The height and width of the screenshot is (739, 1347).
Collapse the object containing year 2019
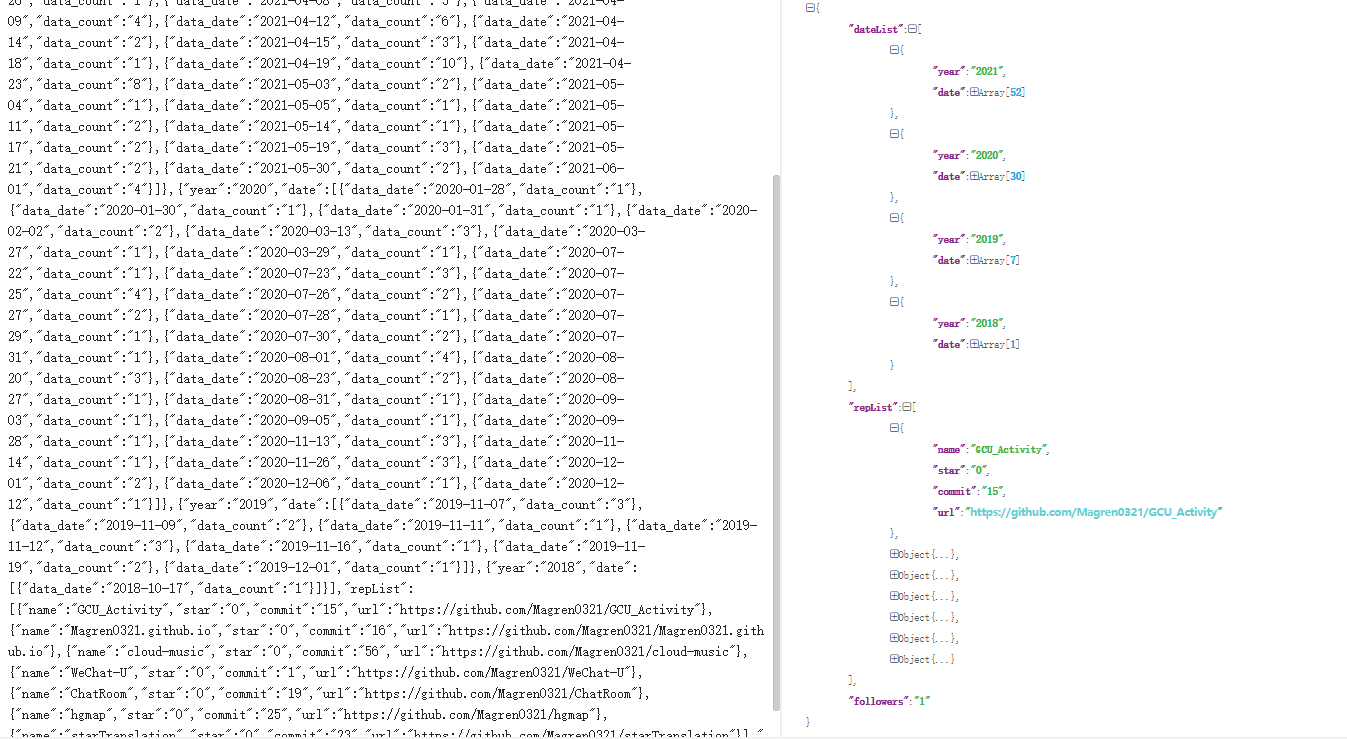click(894, 218)
